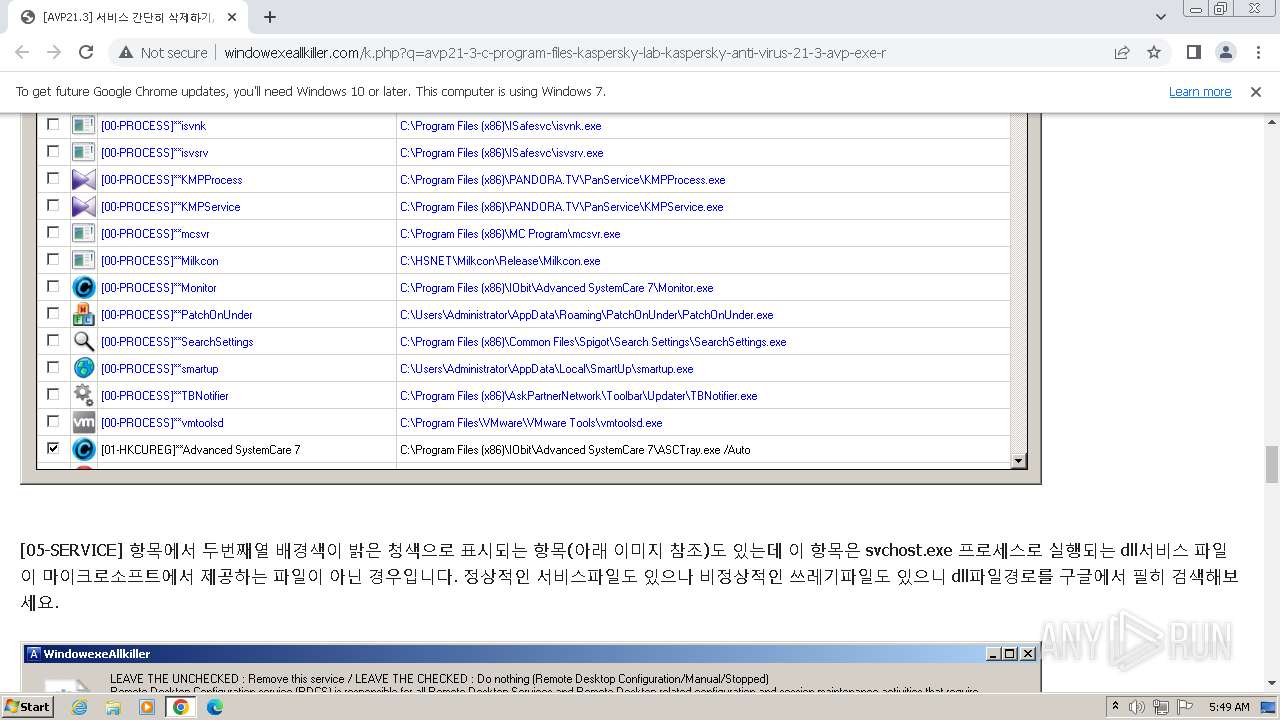Open Chrome's three-dot menu
Screen dimensions: 1280x720
pos(1257,52)
